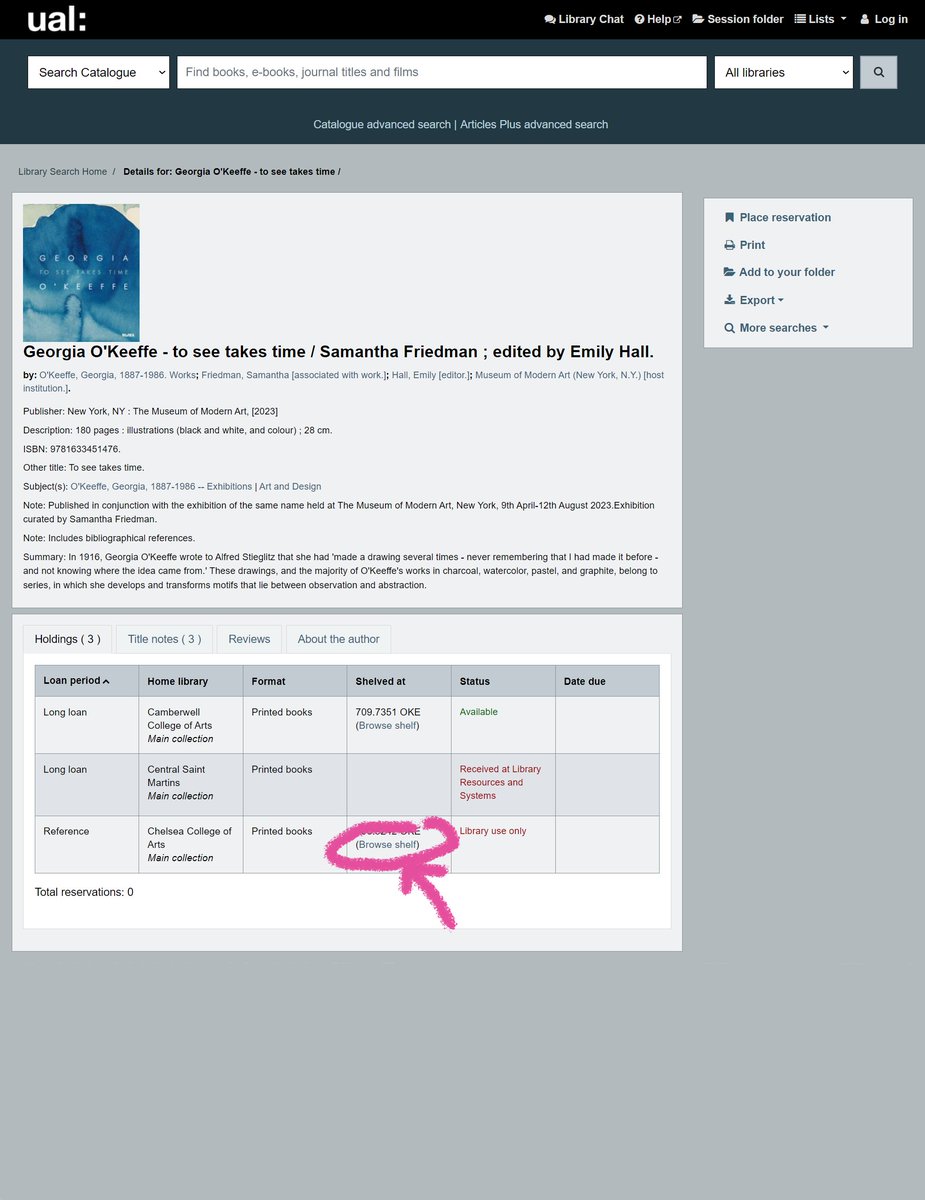Screen dimensions: 925x1200
Task: Click Place reservation
Action: tap(777, 217)
